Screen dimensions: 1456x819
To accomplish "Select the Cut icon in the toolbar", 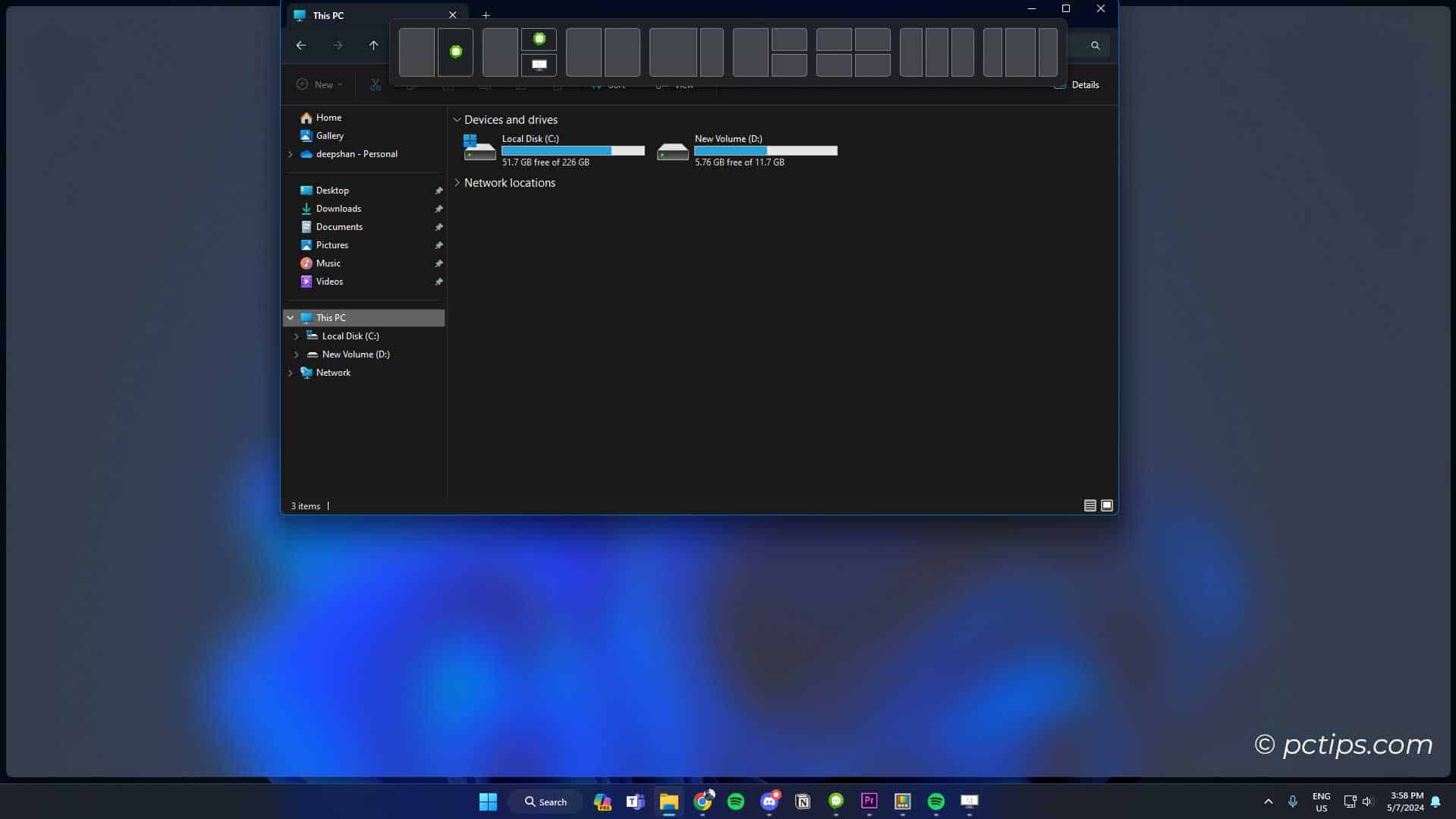I will click(x=376, y=84).
